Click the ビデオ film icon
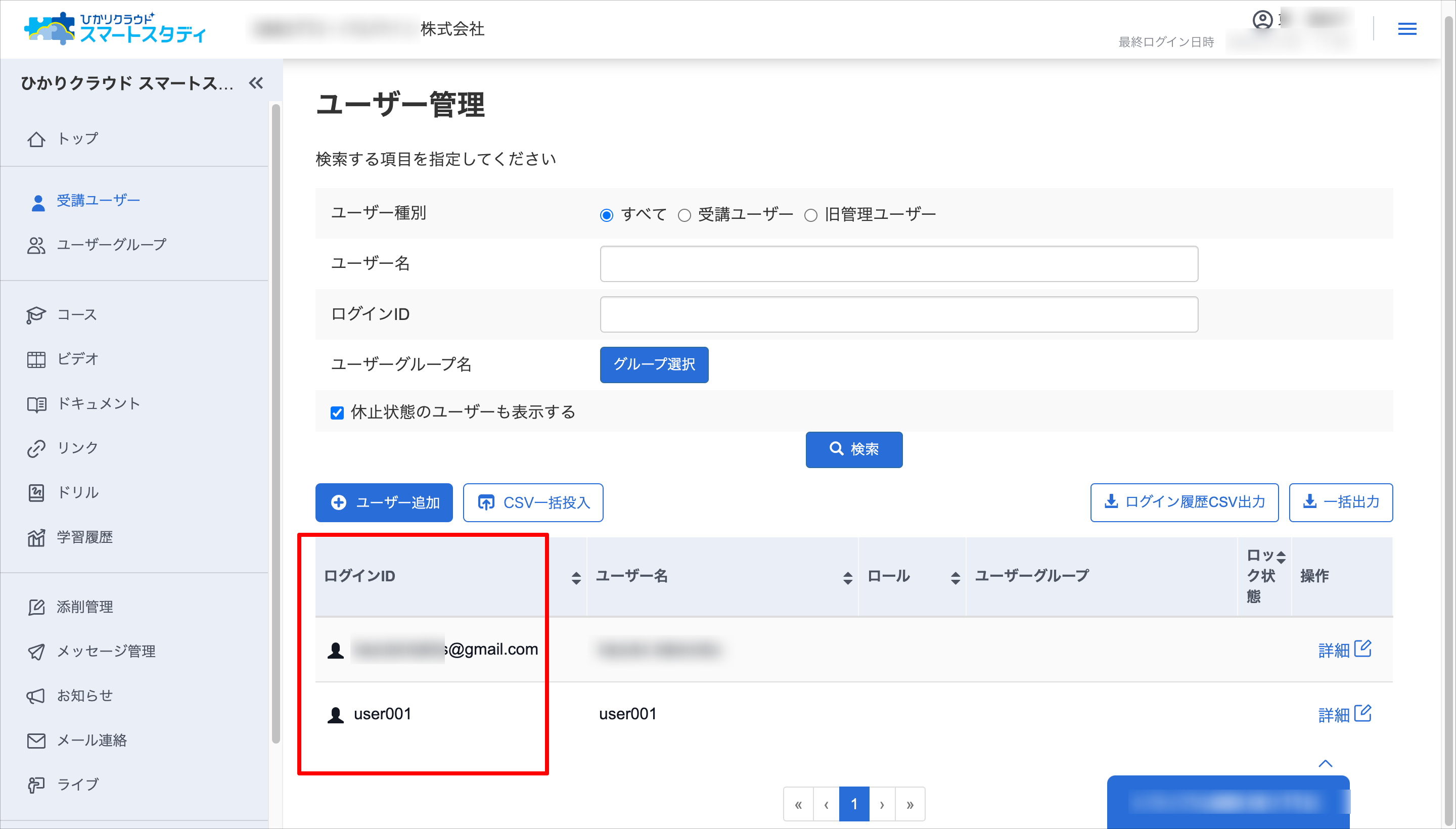 tap(36, 359)
